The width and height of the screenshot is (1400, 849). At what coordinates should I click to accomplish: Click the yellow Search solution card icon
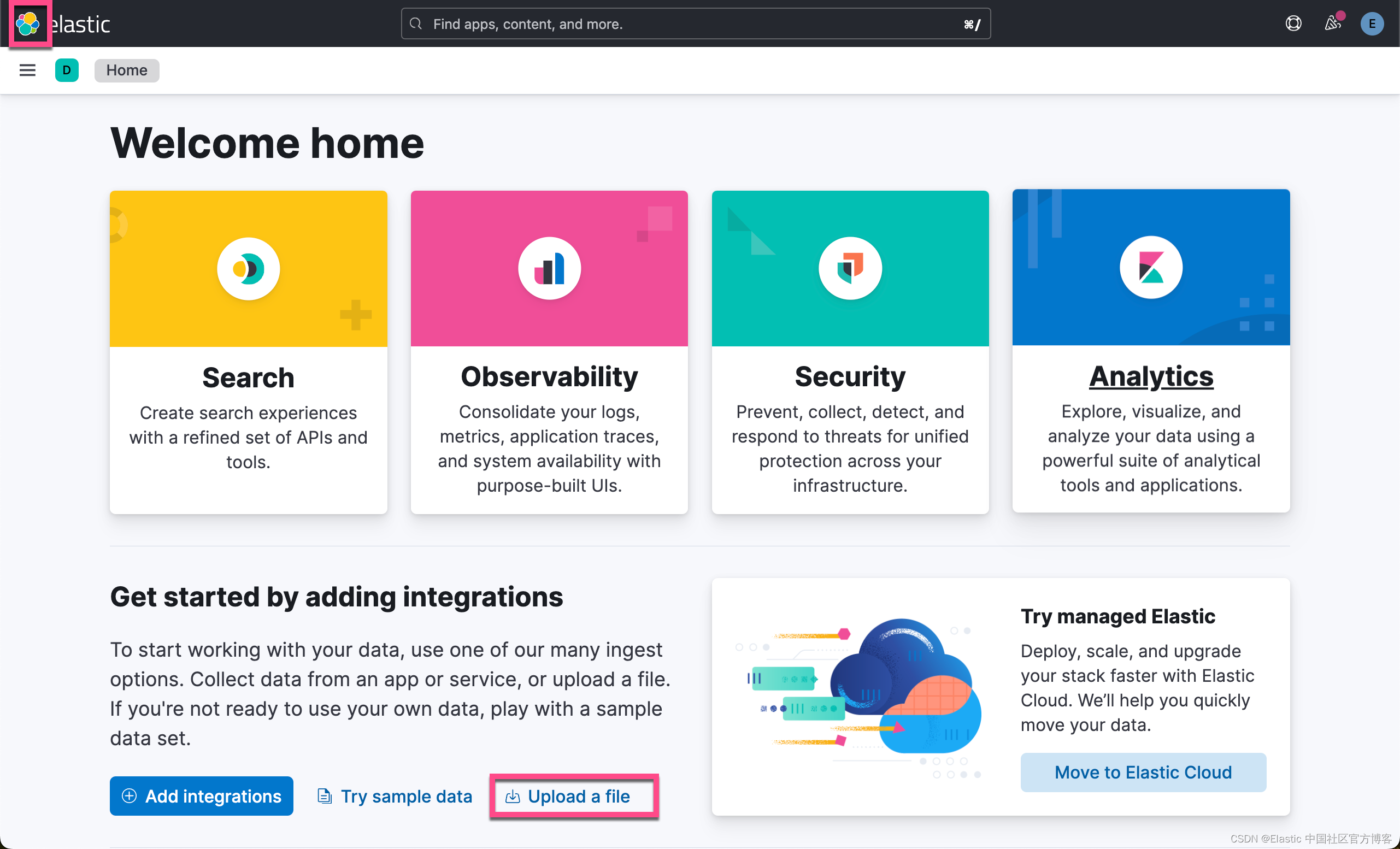click(248, 268)
